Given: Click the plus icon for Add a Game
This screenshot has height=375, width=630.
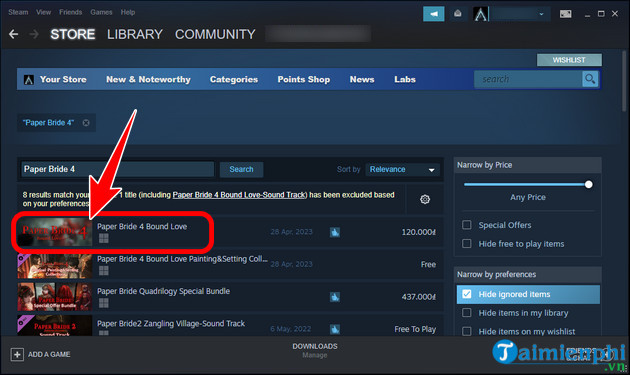Looking at the screenshot, I should (x=17, y=355).
